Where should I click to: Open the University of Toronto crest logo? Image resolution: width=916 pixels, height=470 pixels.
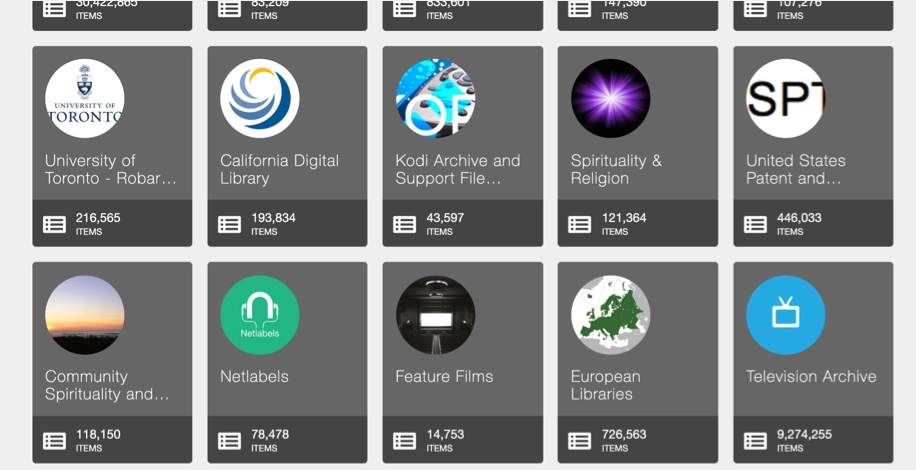point(85,99)
